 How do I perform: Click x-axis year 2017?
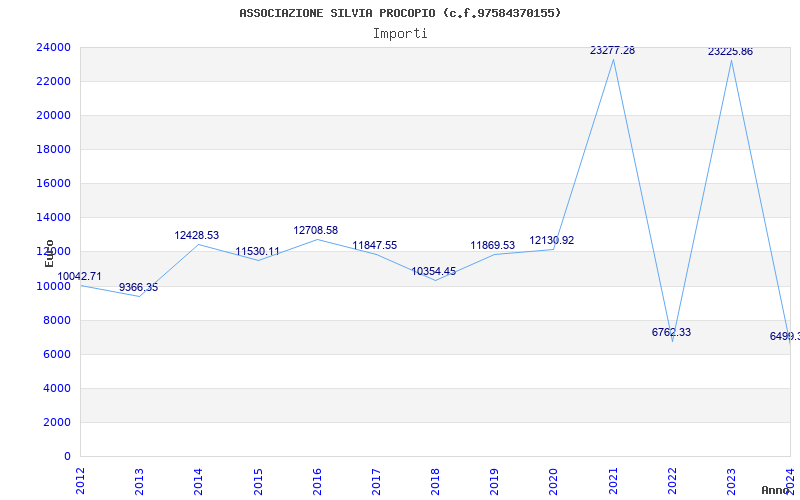[376, 481]
